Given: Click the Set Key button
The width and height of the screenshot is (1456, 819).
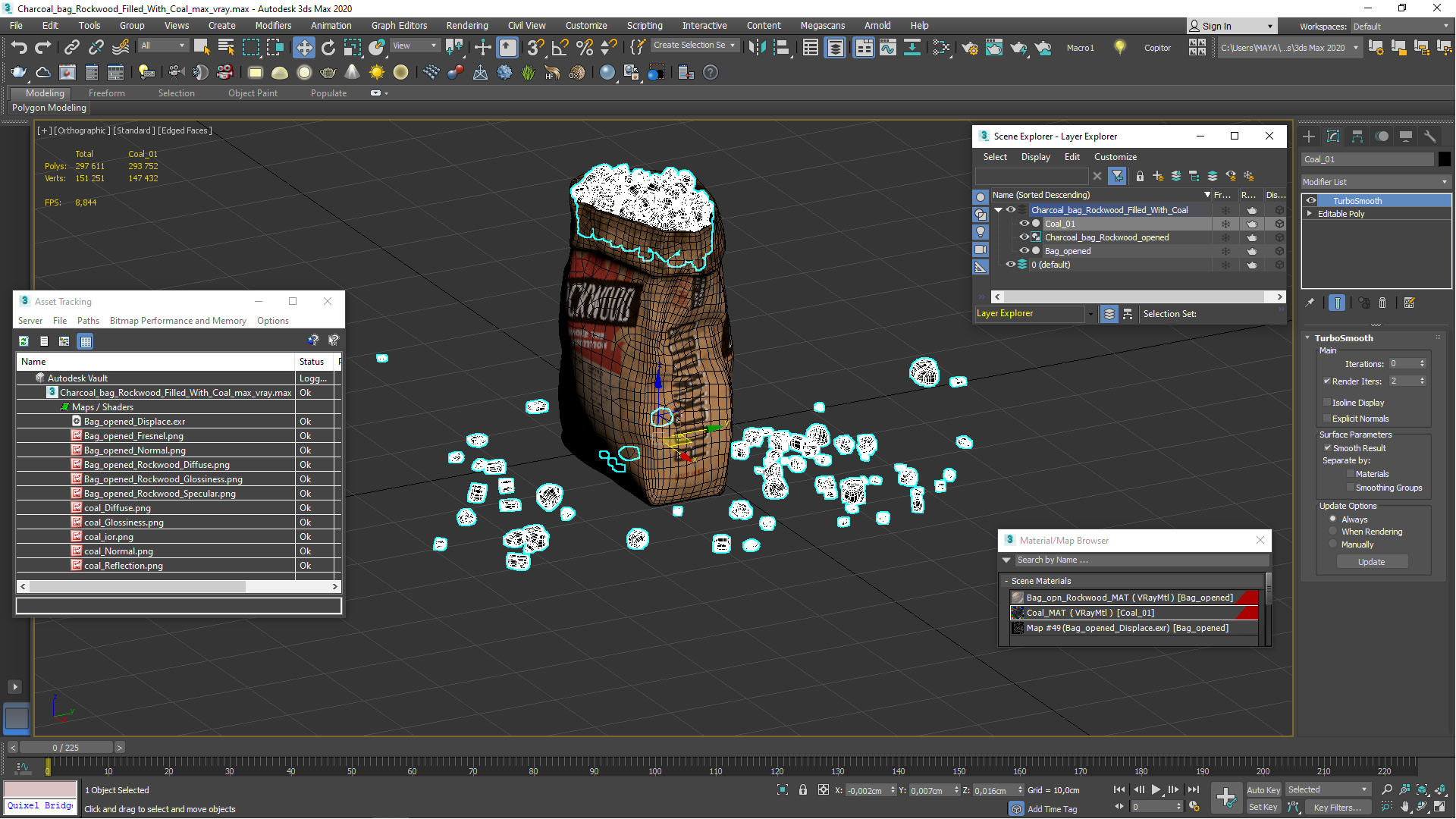Looking at the screenshot, I should pyautogui.click(x=1263, y=807).
